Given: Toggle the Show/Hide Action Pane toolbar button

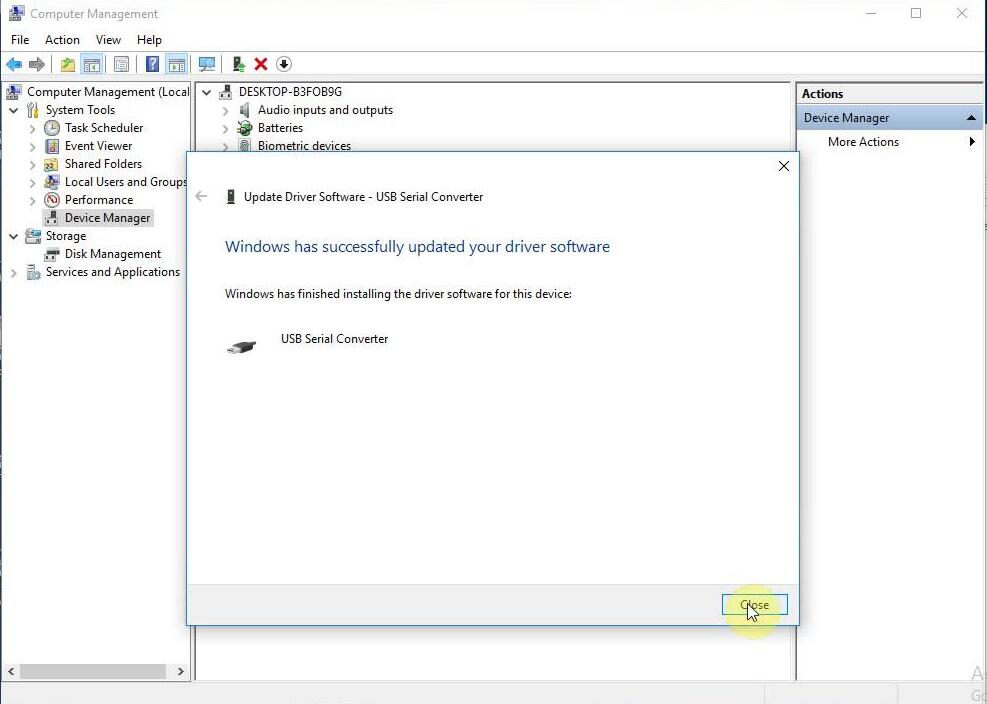Looking at the screenshot, I should click(x=177, y=64).
